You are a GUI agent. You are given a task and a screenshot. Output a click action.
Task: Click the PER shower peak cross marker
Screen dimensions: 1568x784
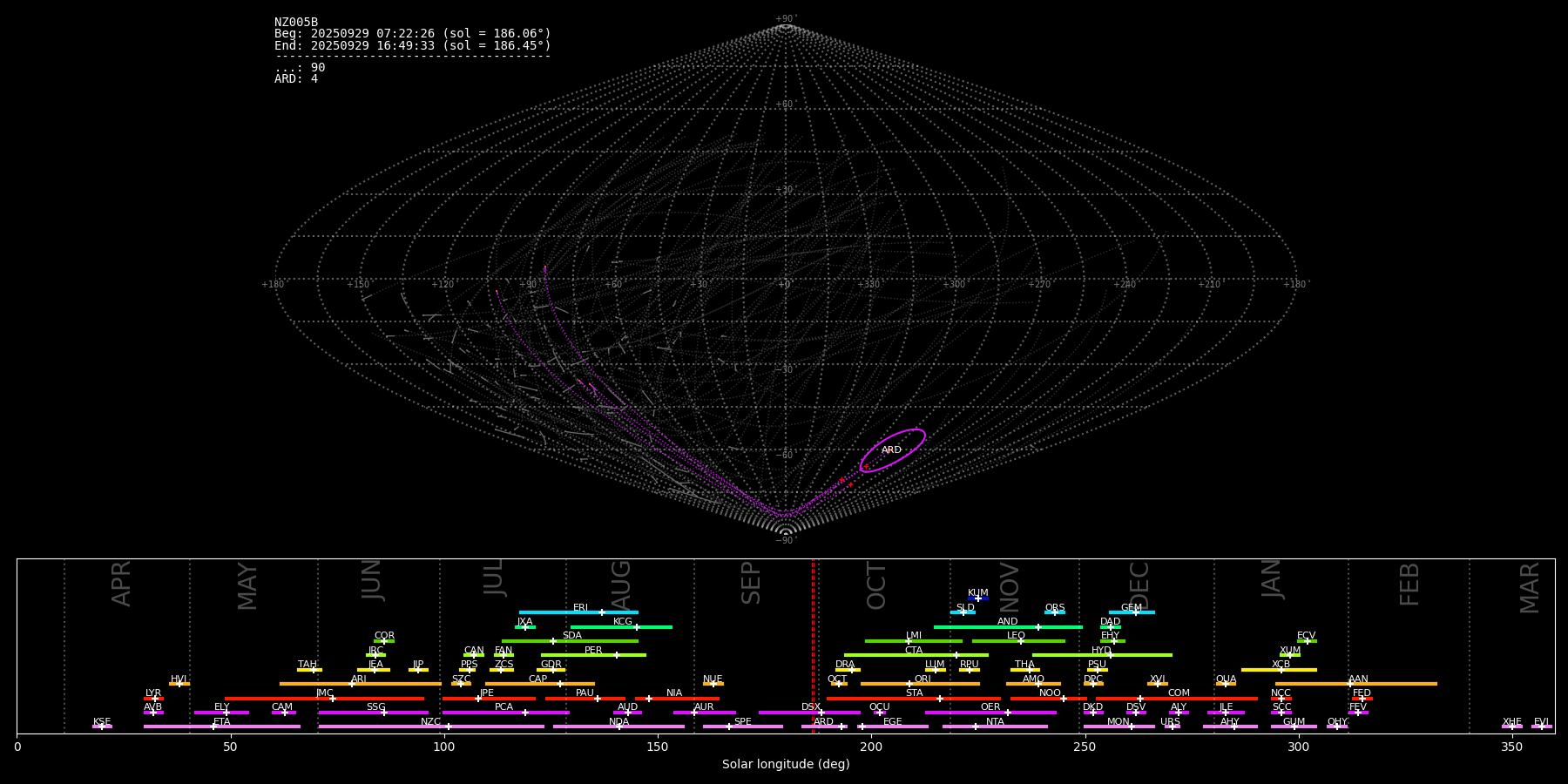(x=617, y=655)
